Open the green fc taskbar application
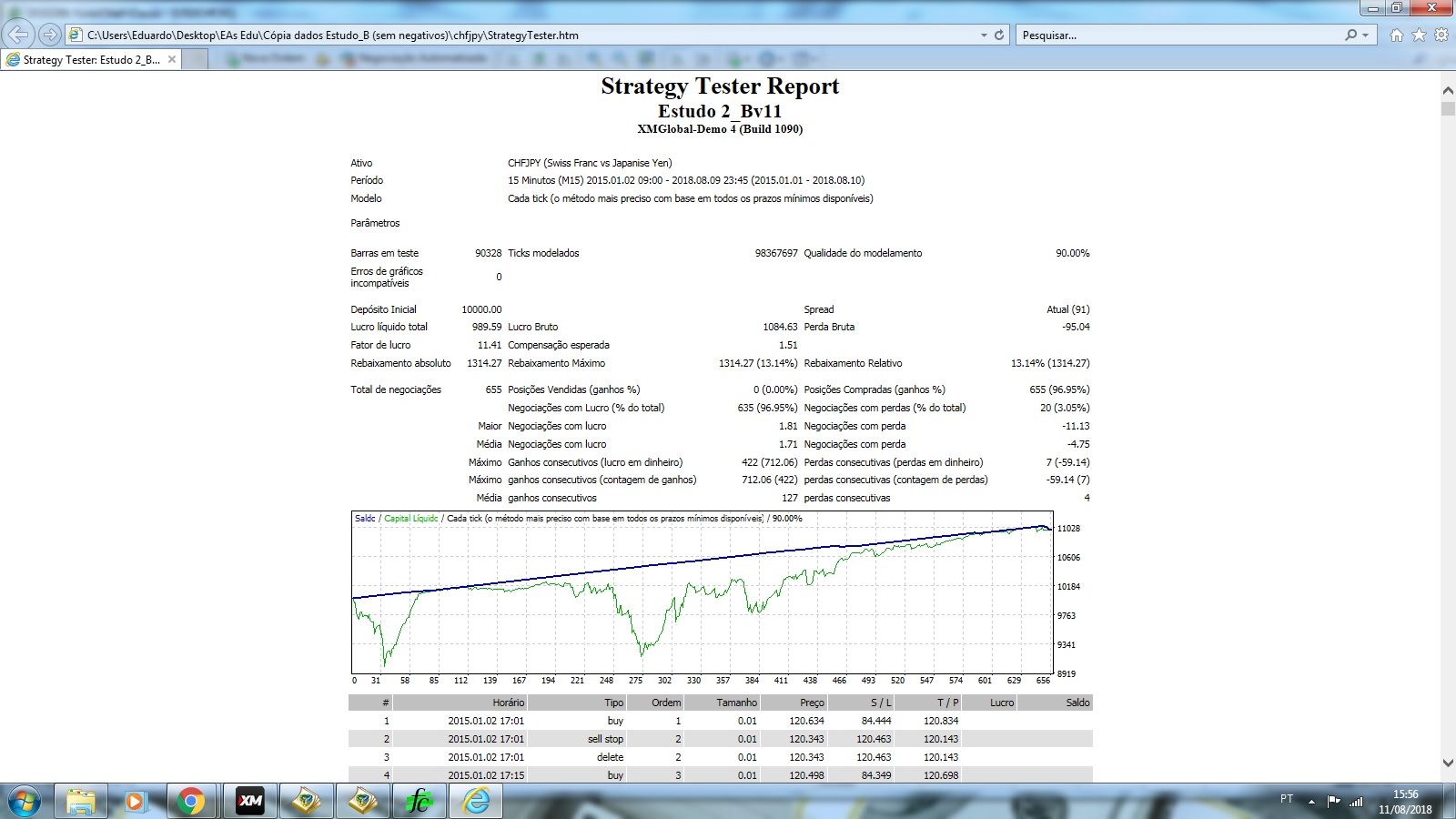Image resolution: width=1456 pixels, height=819 pixels. (418, 801)
